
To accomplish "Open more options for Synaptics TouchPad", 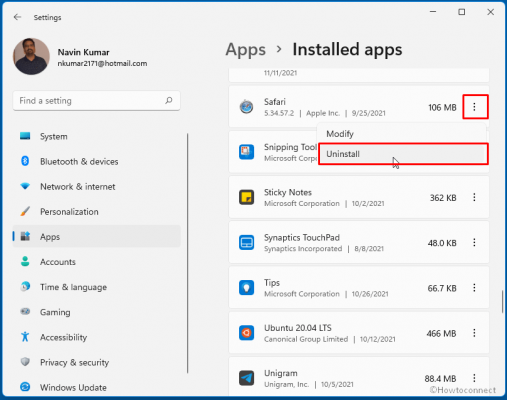I will [x=474, y=243].
